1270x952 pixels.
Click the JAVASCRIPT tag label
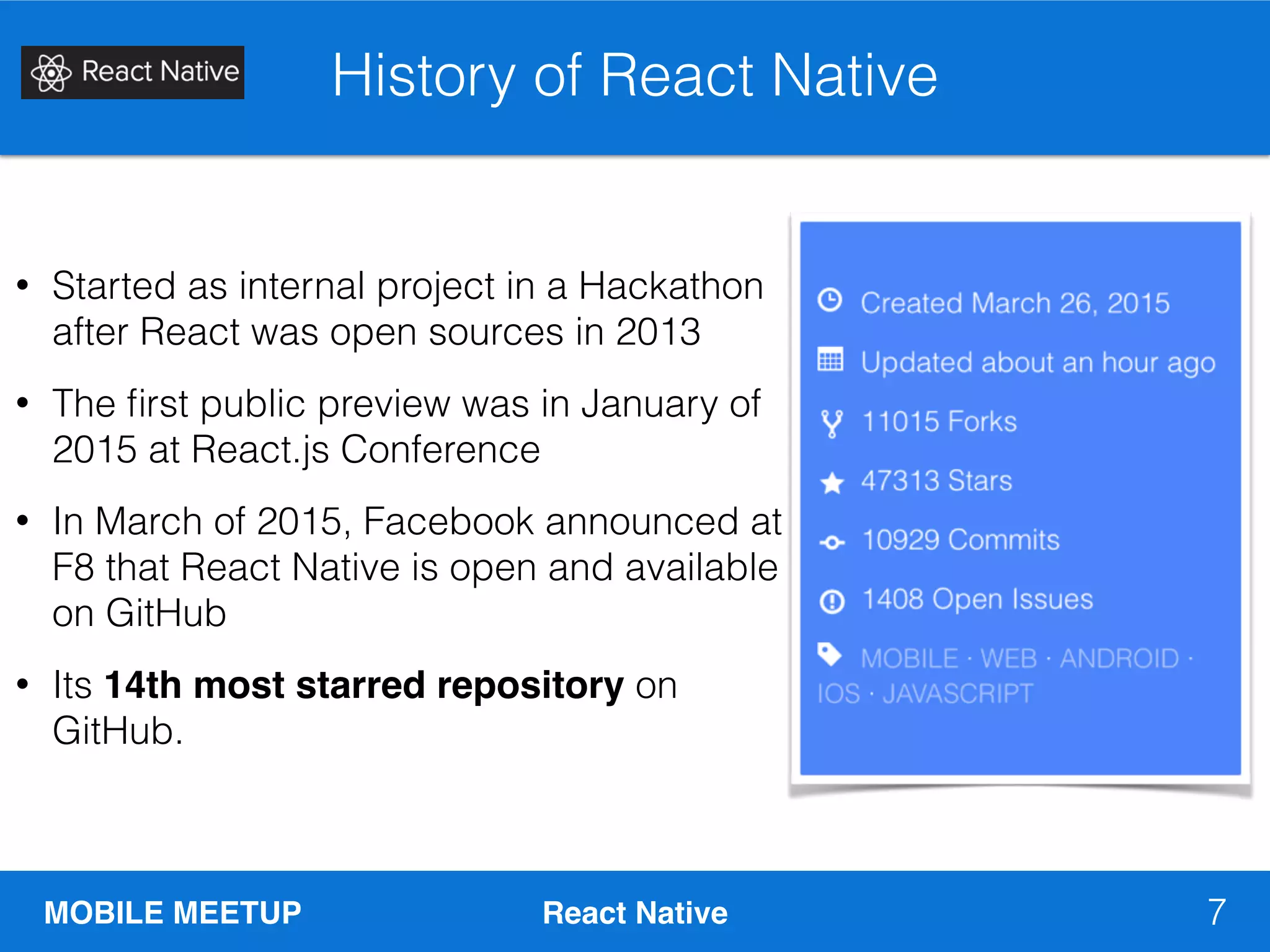pos(958,694)
